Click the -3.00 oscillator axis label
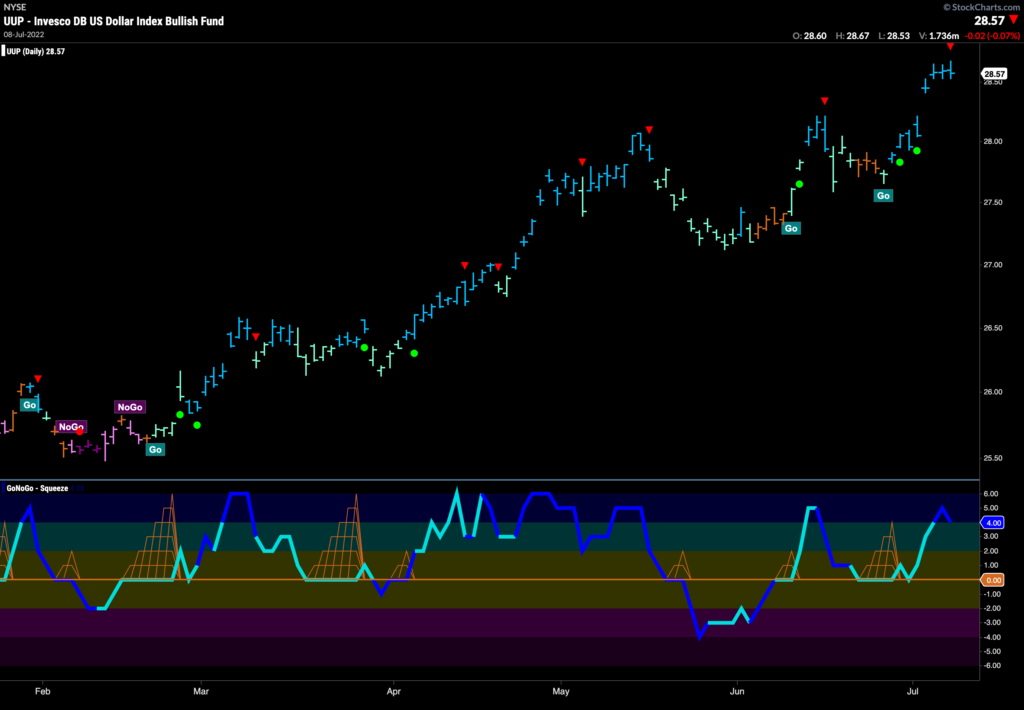The width and height of the screenshot is (1024, 710). 991,622
